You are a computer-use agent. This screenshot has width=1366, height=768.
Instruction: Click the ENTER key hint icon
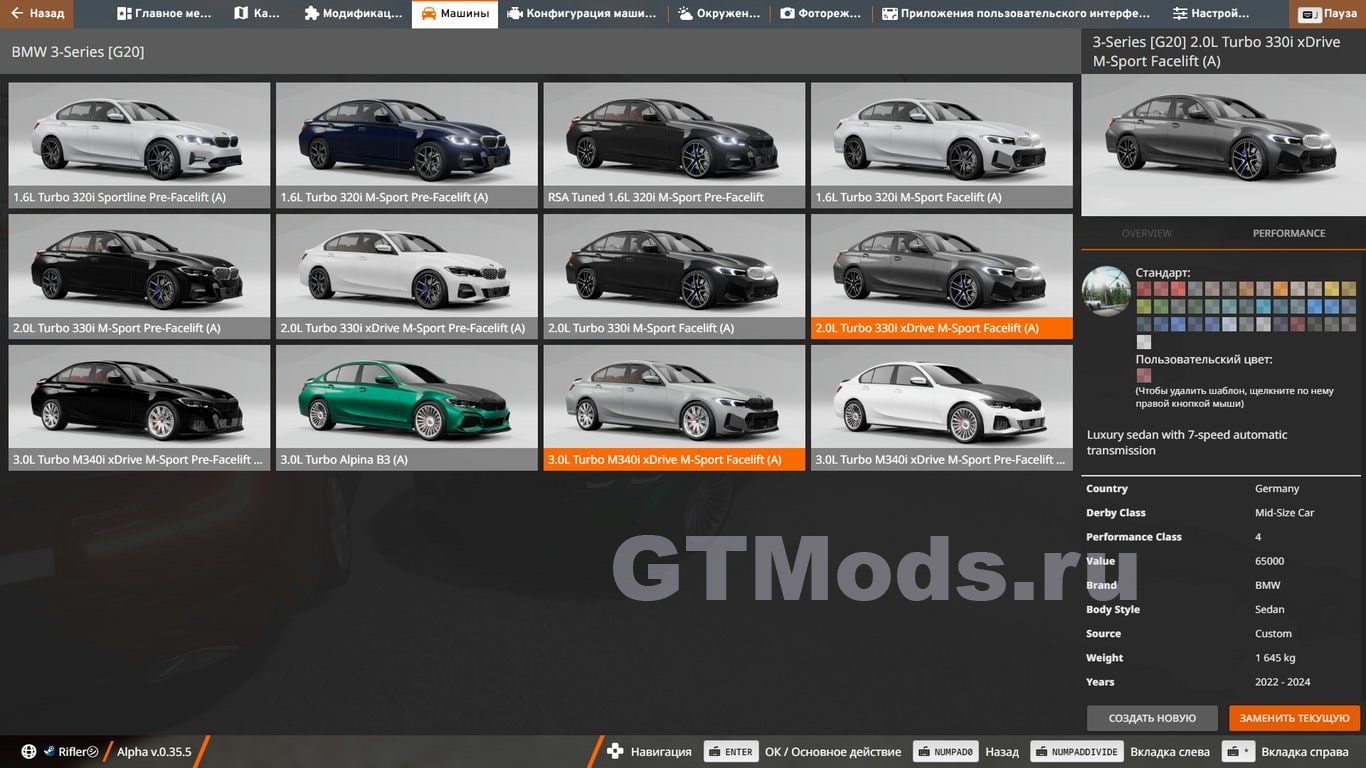point(730,752)
